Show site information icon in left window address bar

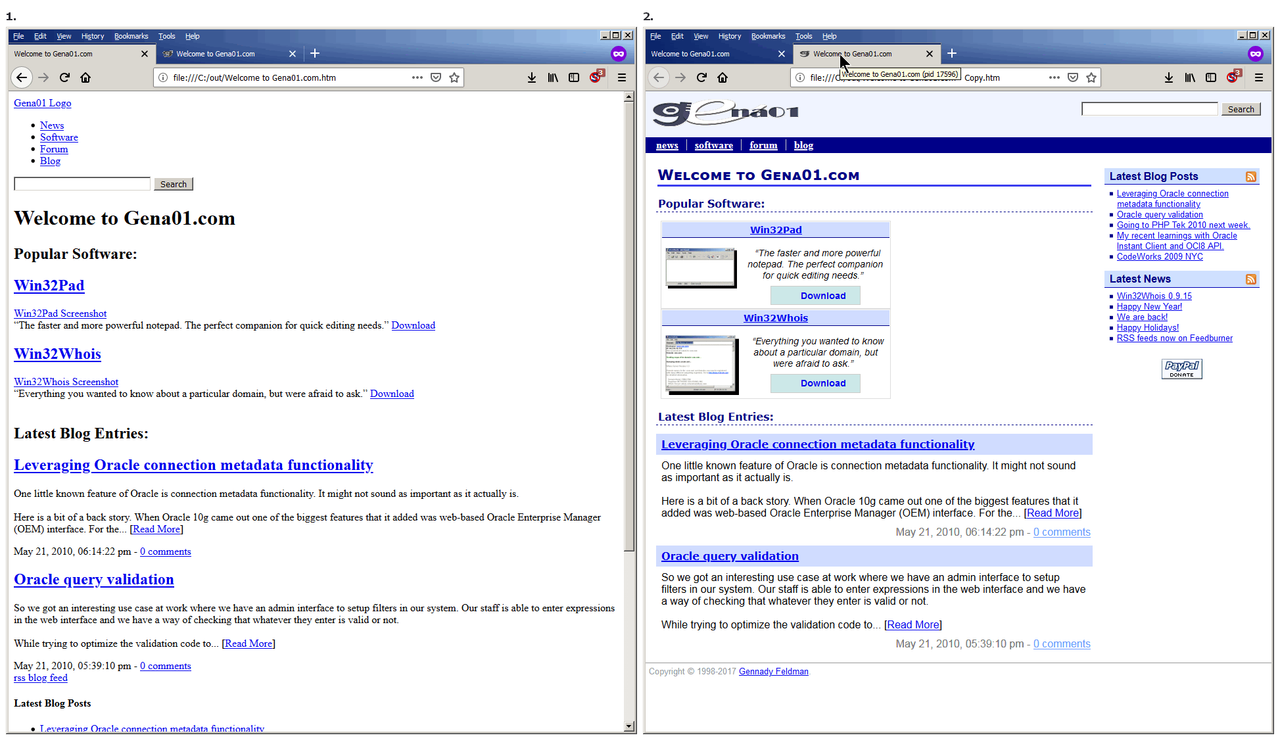(163, 77)
